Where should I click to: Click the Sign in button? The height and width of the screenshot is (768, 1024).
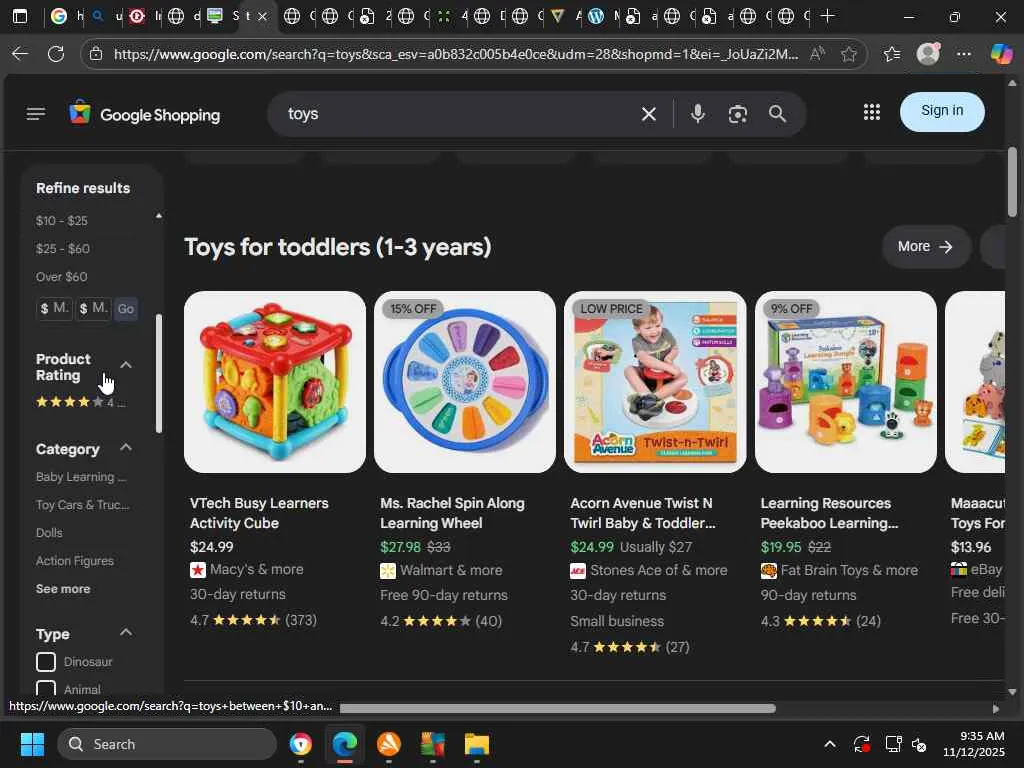pyautogui.click(x=942, y=112)
